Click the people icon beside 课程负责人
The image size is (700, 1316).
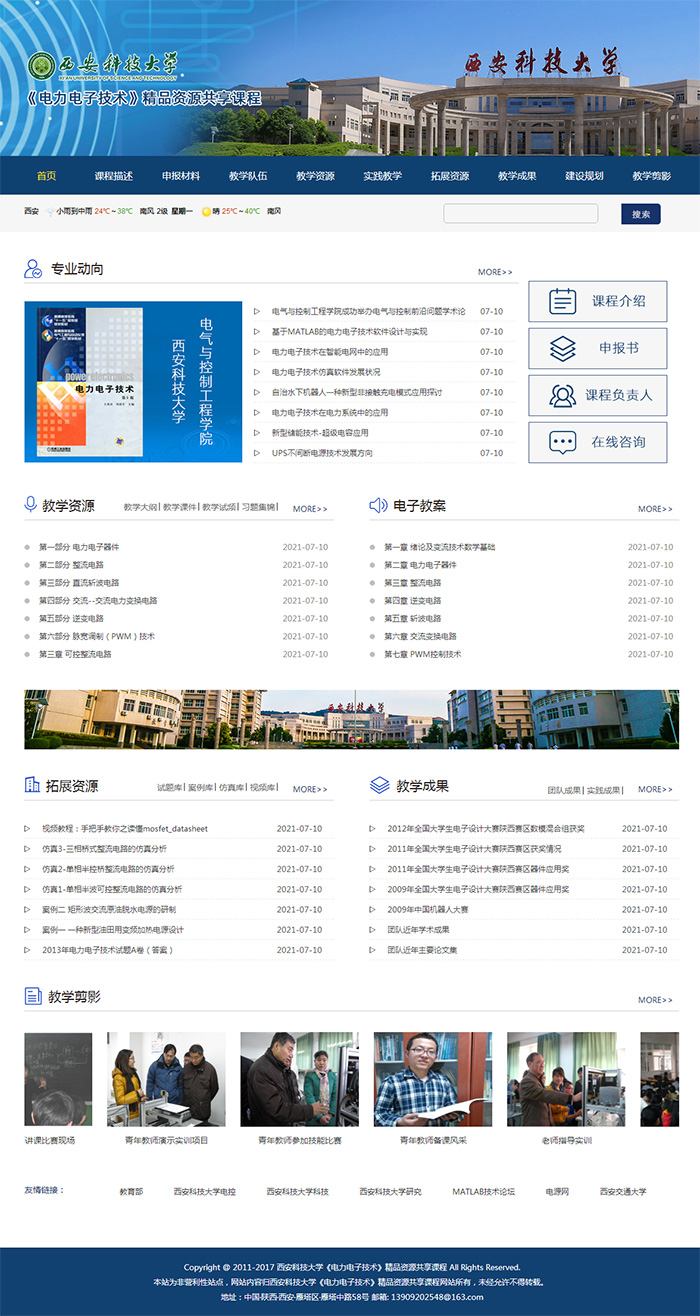pos(563,395)
